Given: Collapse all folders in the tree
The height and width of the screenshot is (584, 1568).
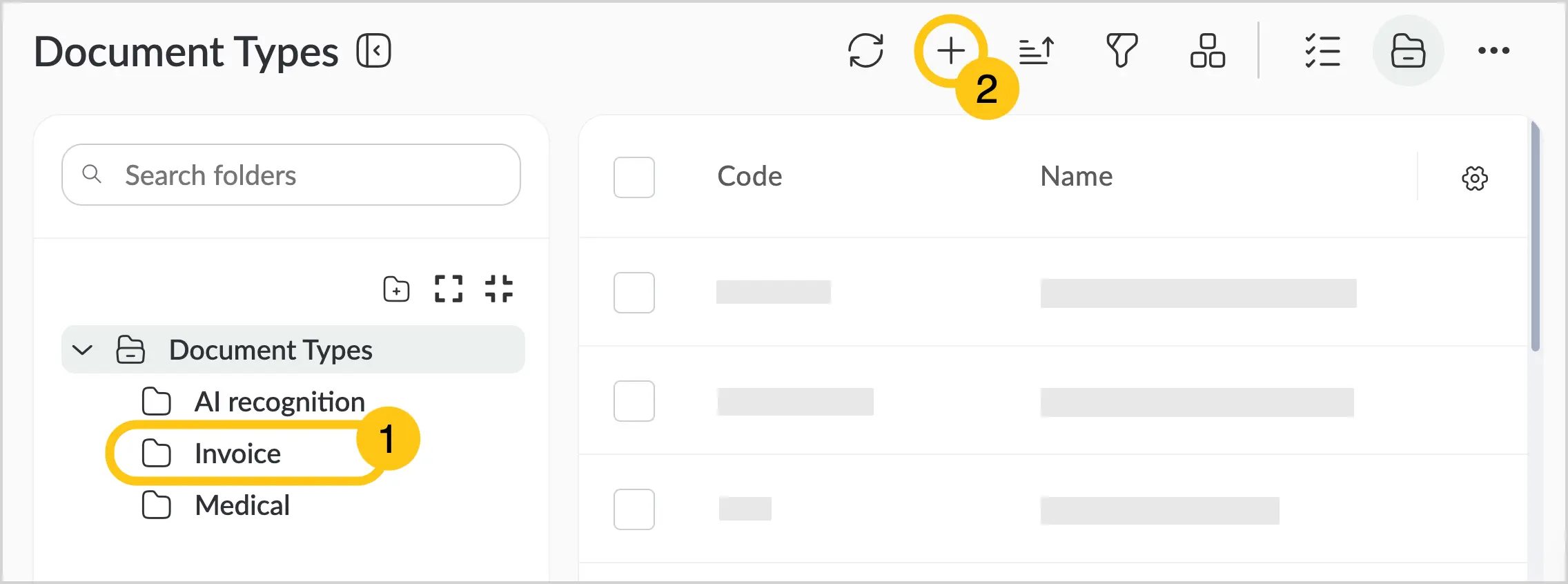Looking at the screenshot, I should (499, 289).
